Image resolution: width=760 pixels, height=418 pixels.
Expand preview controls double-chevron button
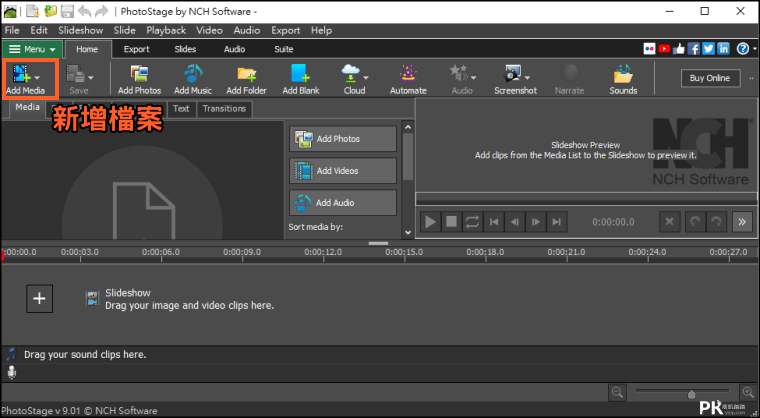tap(742, 222)
